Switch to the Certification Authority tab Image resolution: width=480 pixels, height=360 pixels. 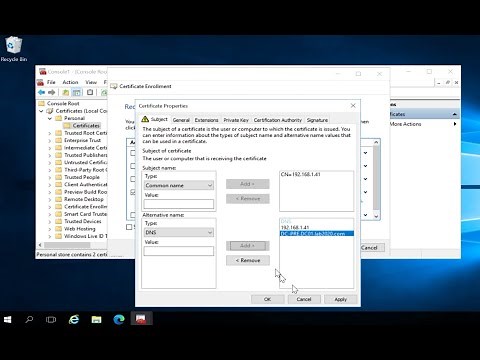pyautogui.click(x=278, y=120)
